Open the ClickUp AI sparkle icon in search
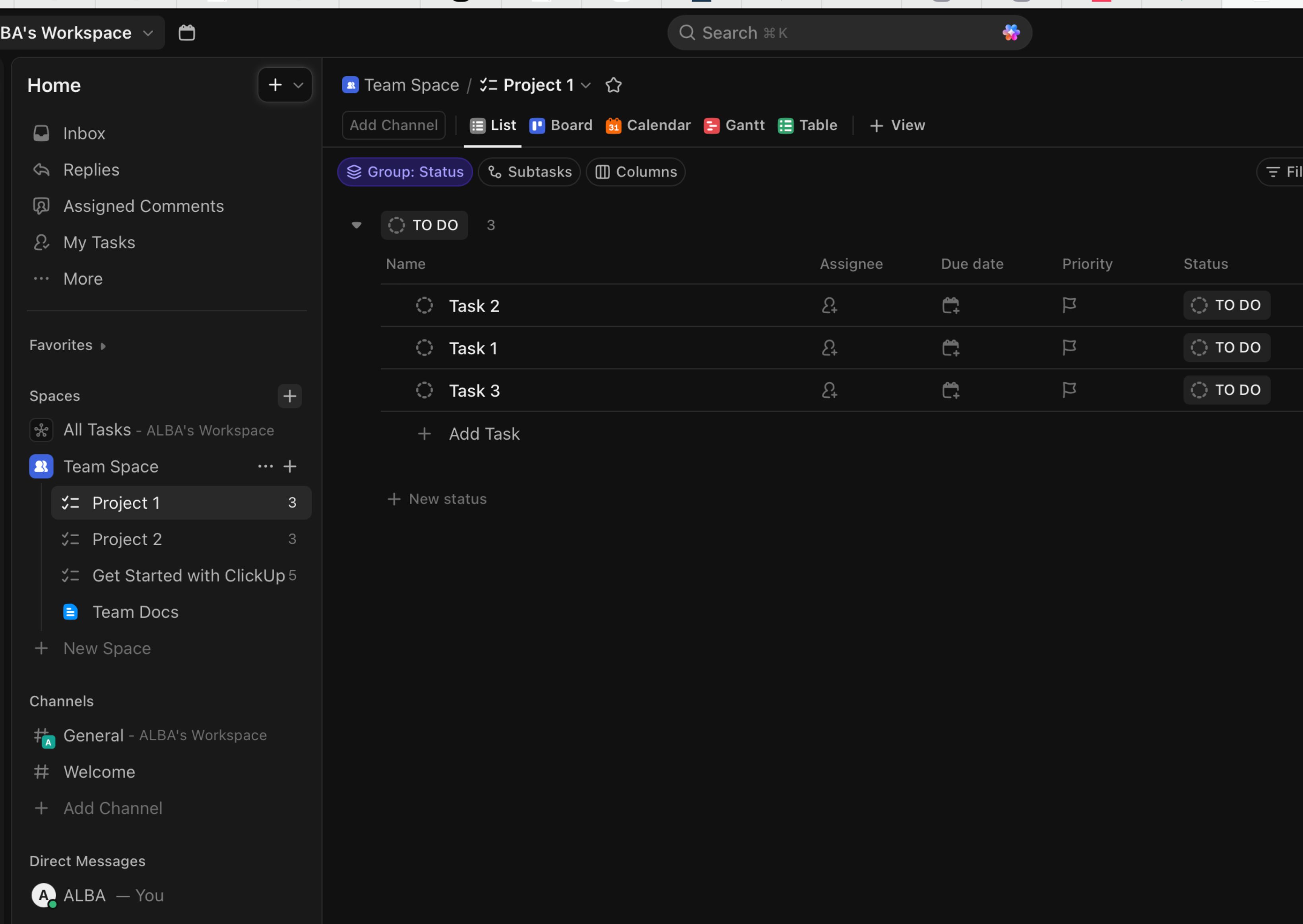Viewport: 1303px width, 924px height. [x=1010, y=33]
